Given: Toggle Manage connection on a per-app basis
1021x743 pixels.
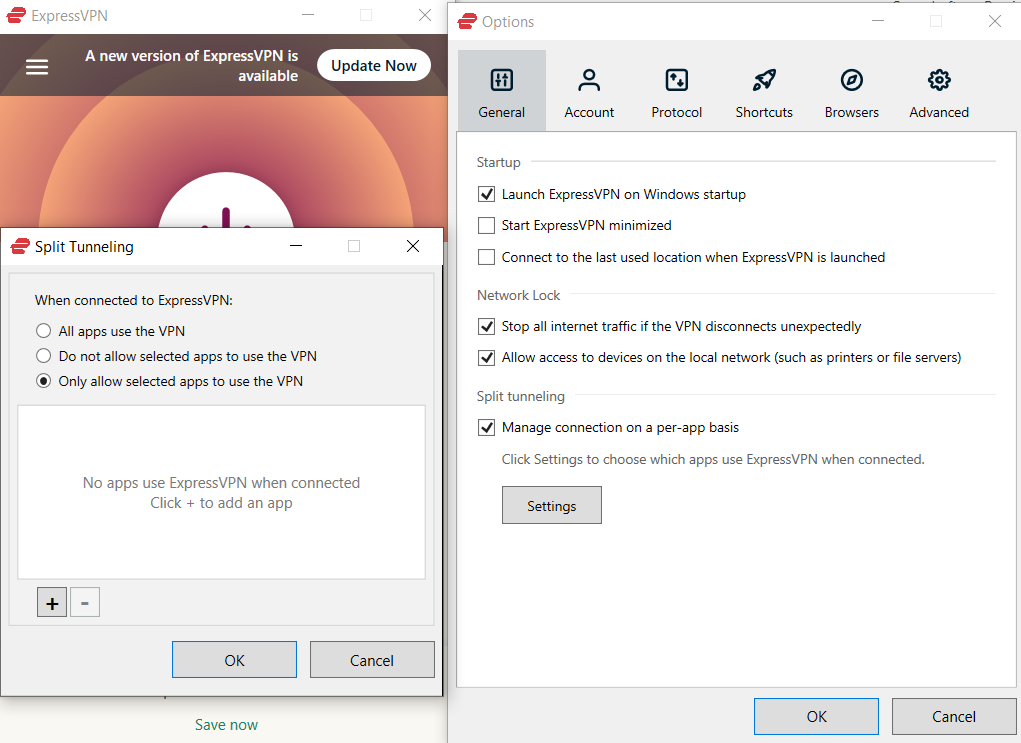Looking at the screenshot, I should tap(486, 427).
